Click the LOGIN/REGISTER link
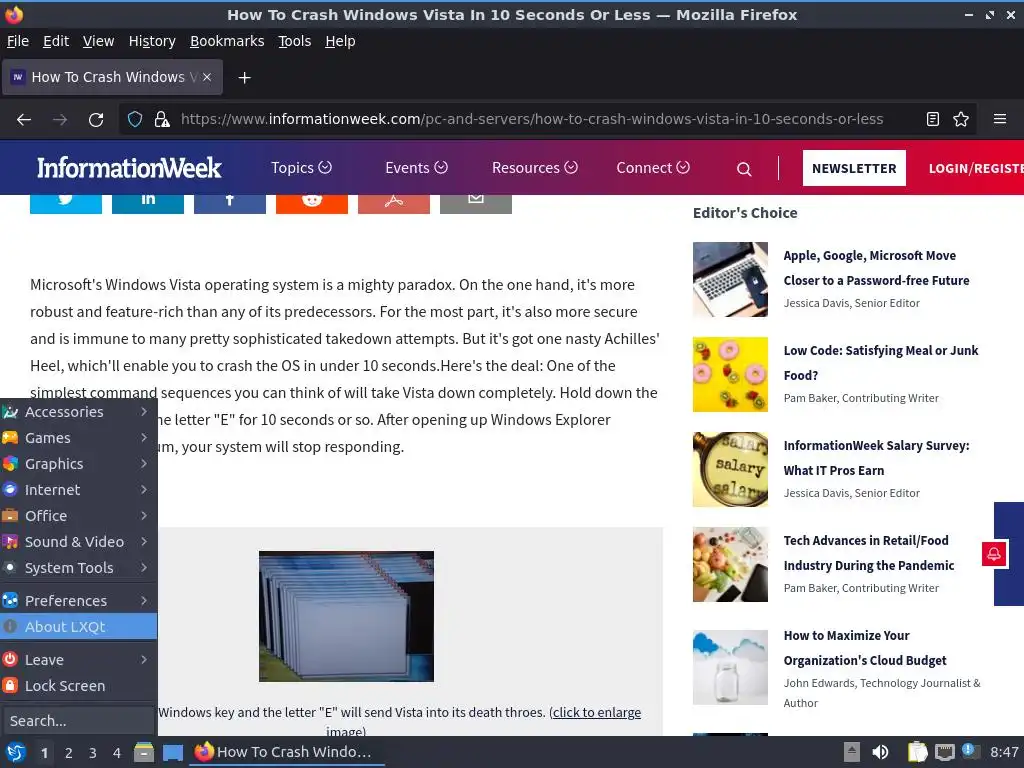 [x=976, y=168]
